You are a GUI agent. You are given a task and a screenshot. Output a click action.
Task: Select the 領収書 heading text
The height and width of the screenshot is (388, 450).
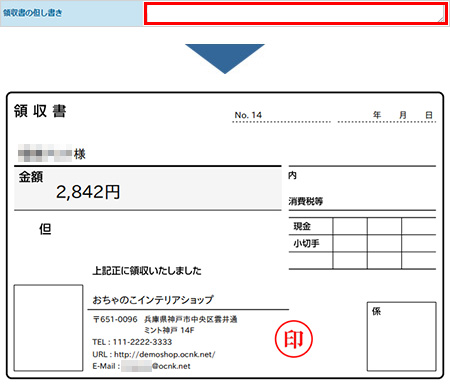[x=40, y=111]
